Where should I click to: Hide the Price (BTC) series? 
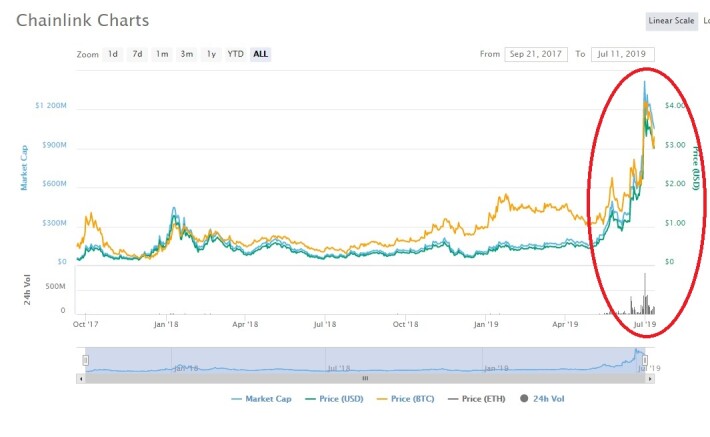pyautogui.click(x=406, y=398)
